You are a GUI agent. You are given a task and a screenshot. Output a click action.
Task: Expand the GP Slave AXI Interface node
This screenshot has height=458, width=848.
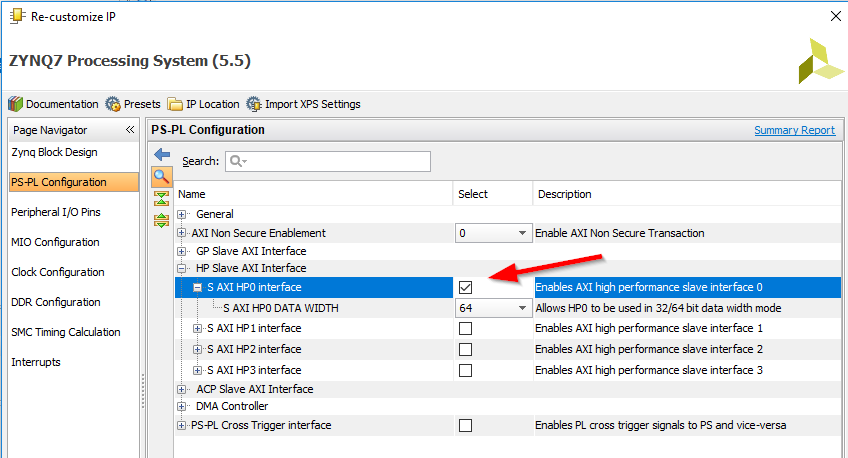point(182,251)
